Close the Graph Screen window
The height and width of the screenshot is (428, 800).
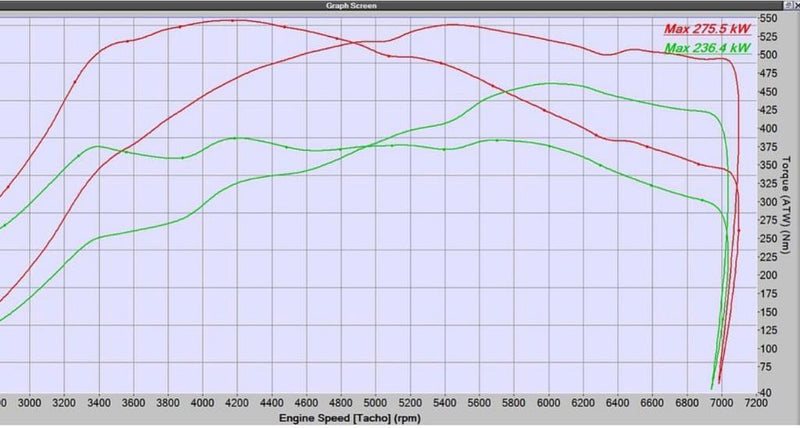[797, 5]
